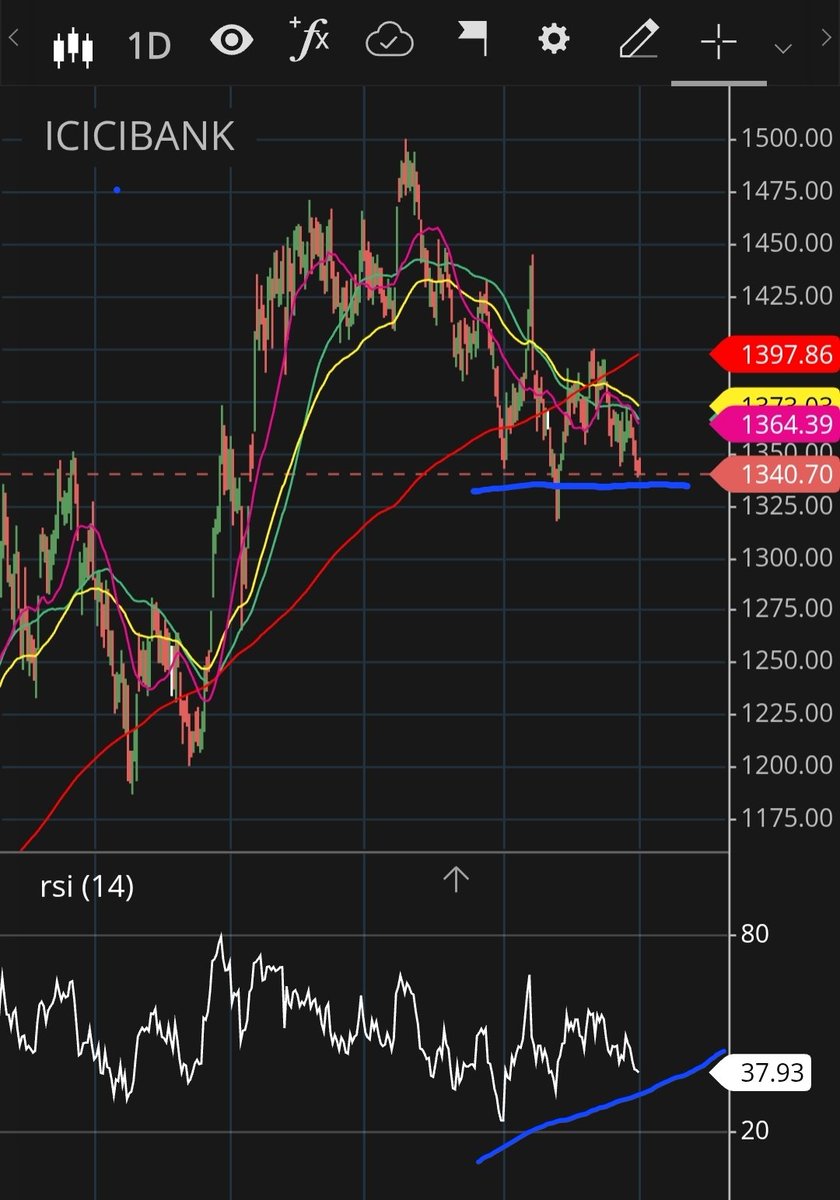Expand the toolbar chevron dropdown
Image resolution: width=840 pixels, height=1200 pixels.
click(x=783, y=48)
